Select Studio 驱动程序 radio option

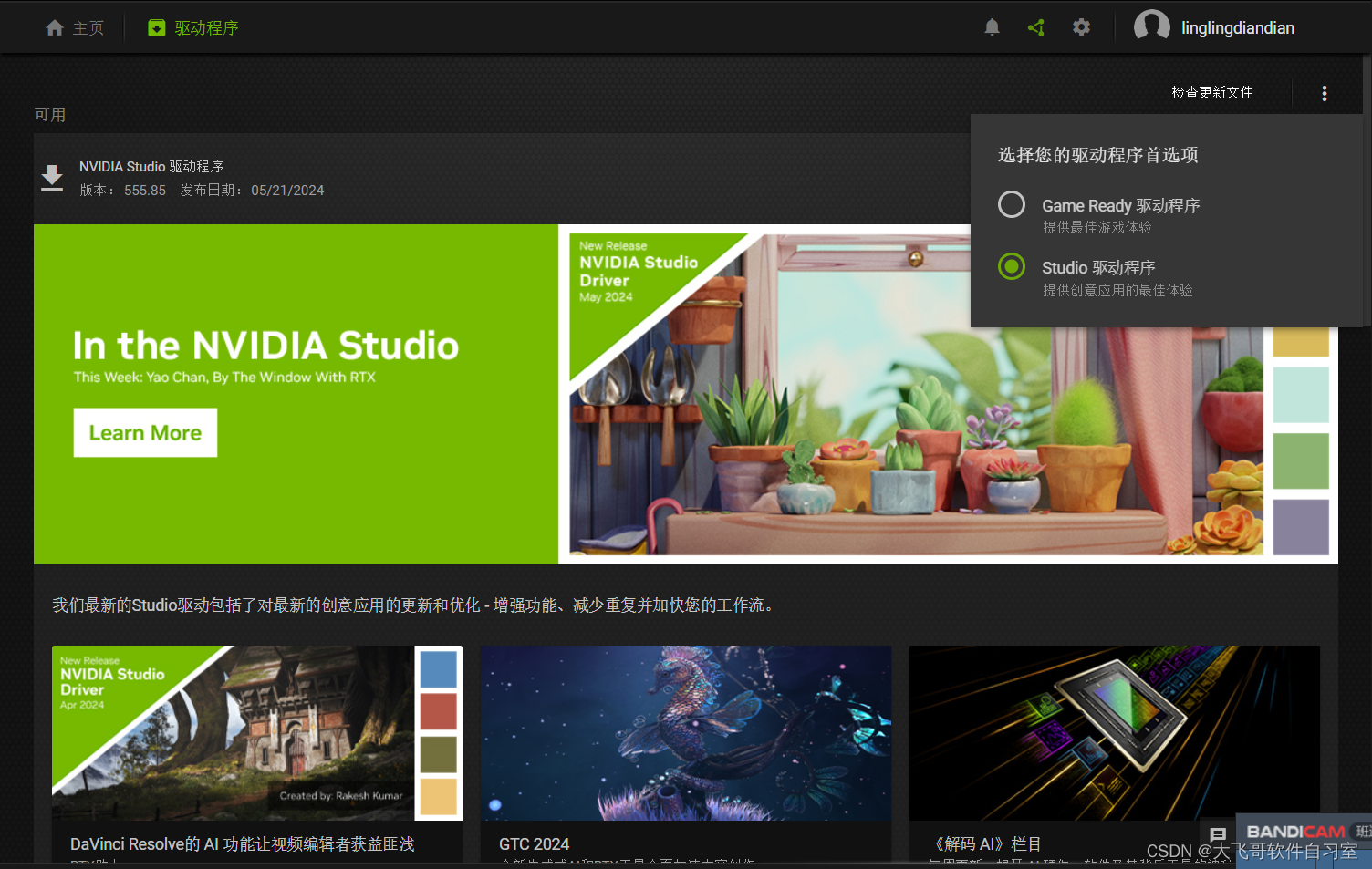coord(1012,266)
